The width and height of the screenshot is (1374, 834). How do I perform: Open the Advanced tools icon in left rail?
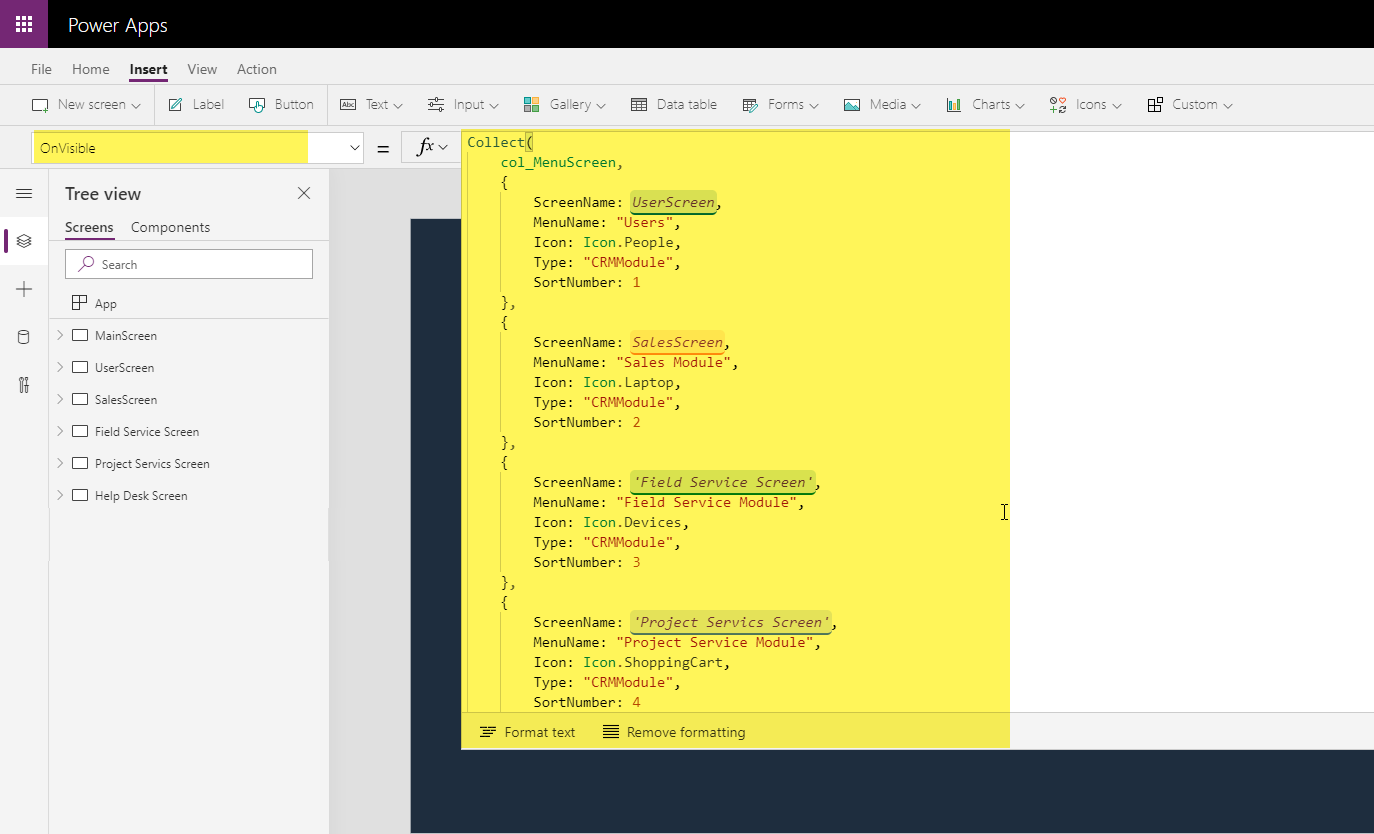point(24,385)
